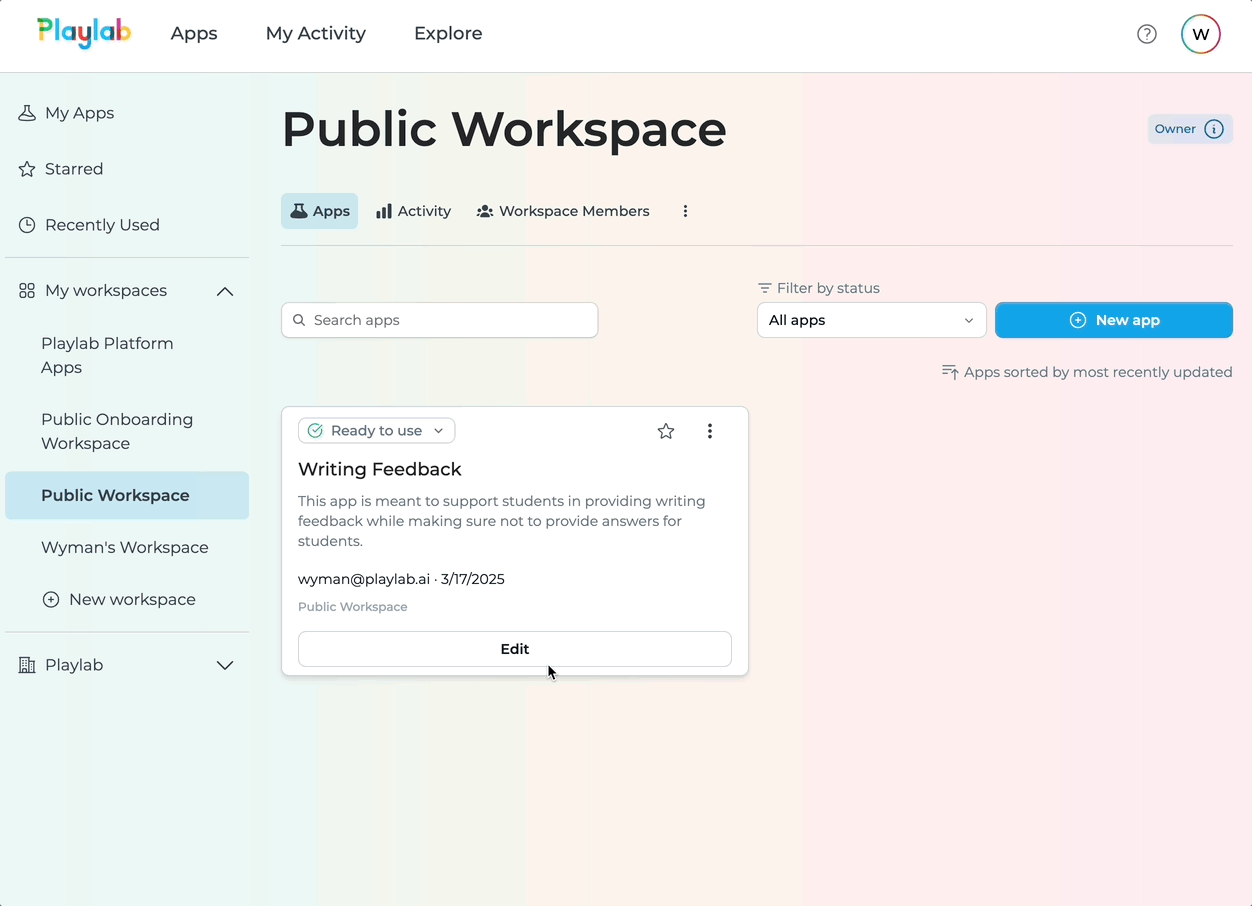The height and width of the screenshot is (906, 1252).
Task: Switch to the Apps workspace tab
Action: [320, 211]
